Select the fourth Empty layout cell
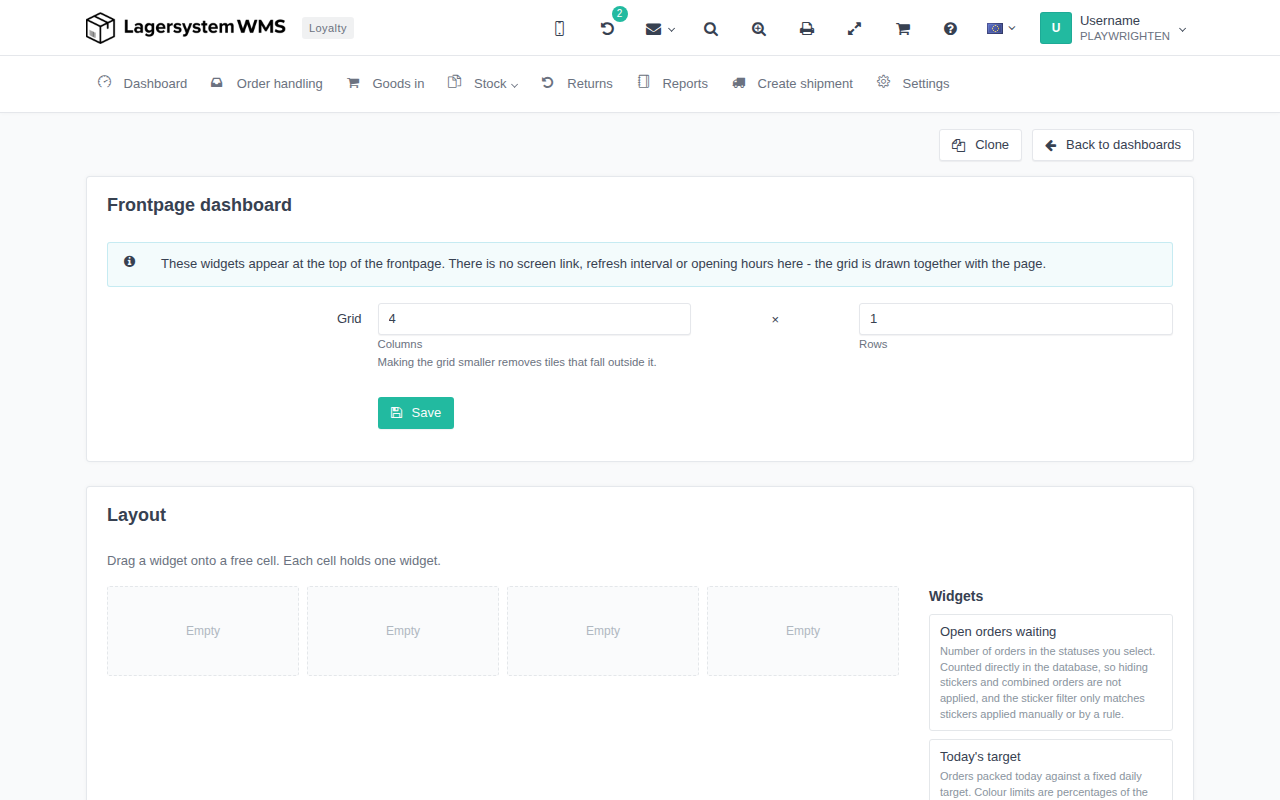 (x=803, y=631)
